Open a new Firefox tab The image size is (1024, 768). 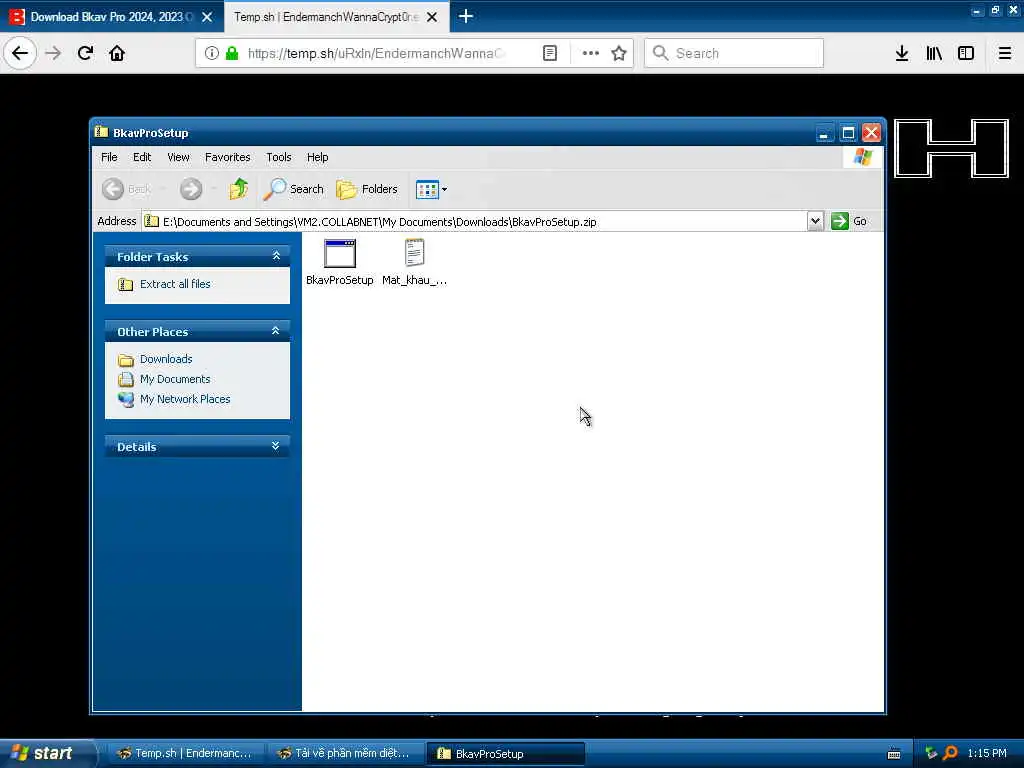point(466,16)
